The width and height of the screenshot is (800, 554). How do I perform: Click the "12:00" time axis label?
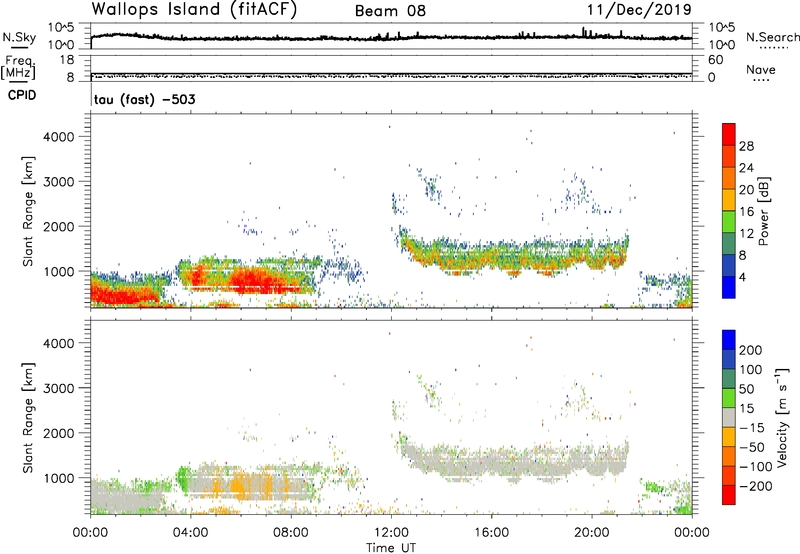(391, 532)
